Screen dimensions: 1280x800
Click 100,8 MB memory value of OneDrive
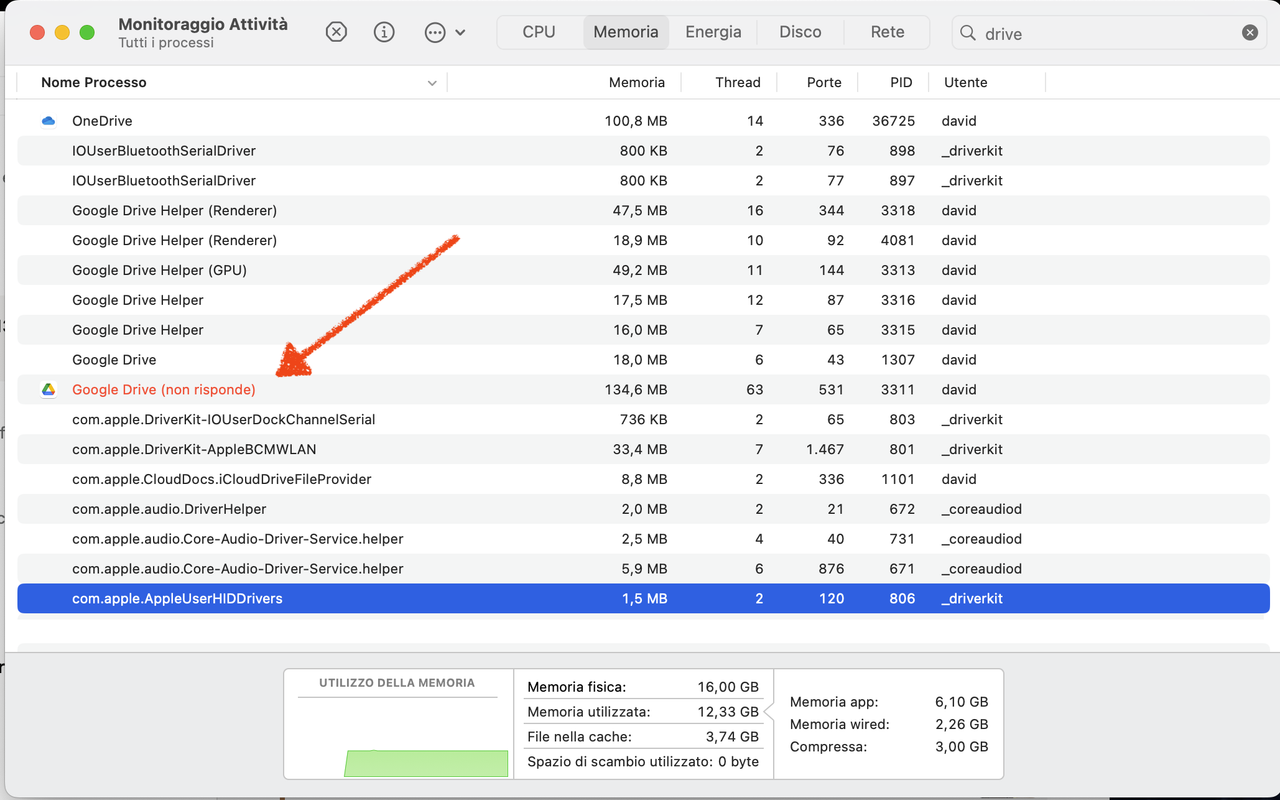point(636,121)
